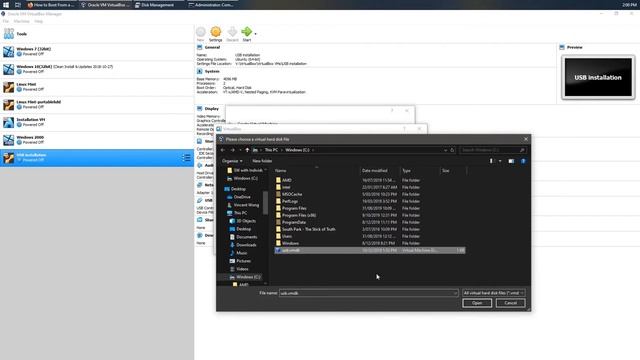Screen dimensions: 640x360
Task: Open the VirtualBox Help menu
Action: tap(38, 21)
